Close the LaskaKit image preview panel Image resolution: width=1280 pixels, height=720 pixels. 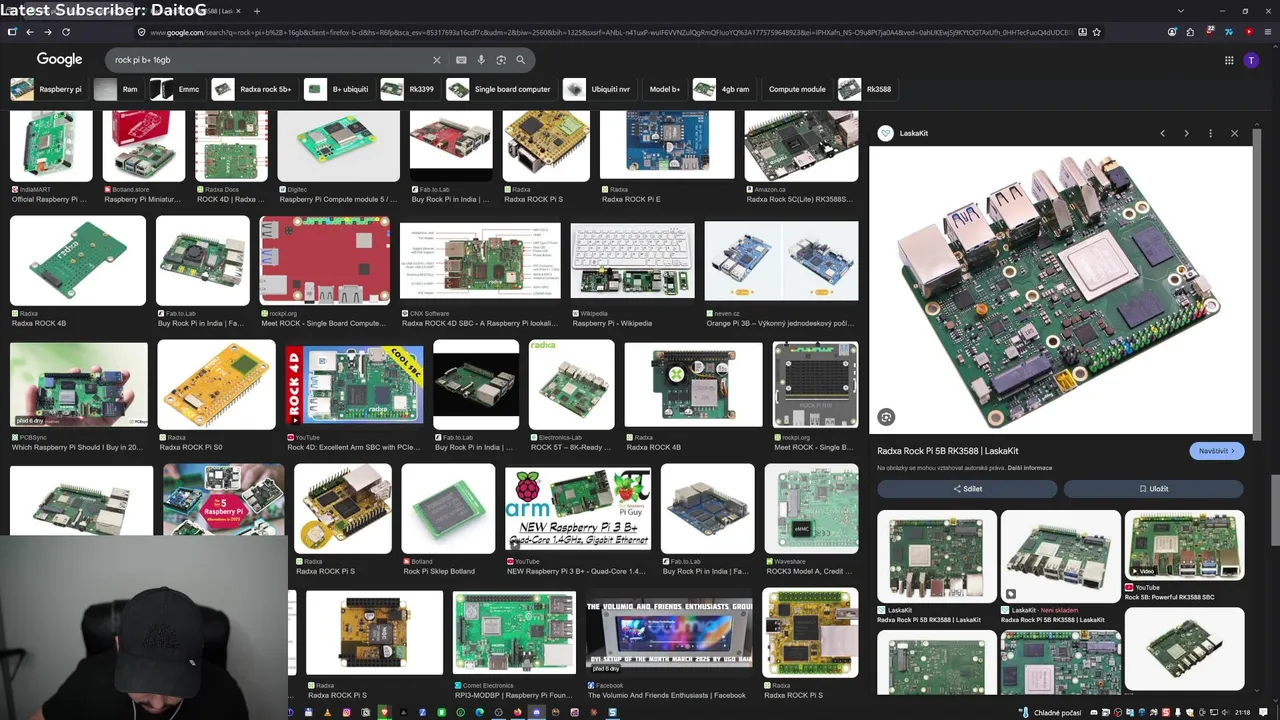1234,133
